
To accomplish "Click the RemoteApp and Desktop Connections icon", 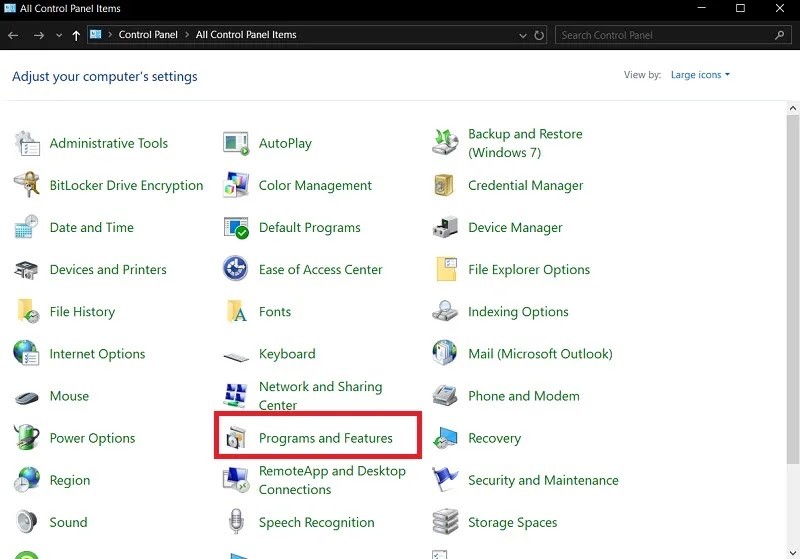I will point(236,480).
